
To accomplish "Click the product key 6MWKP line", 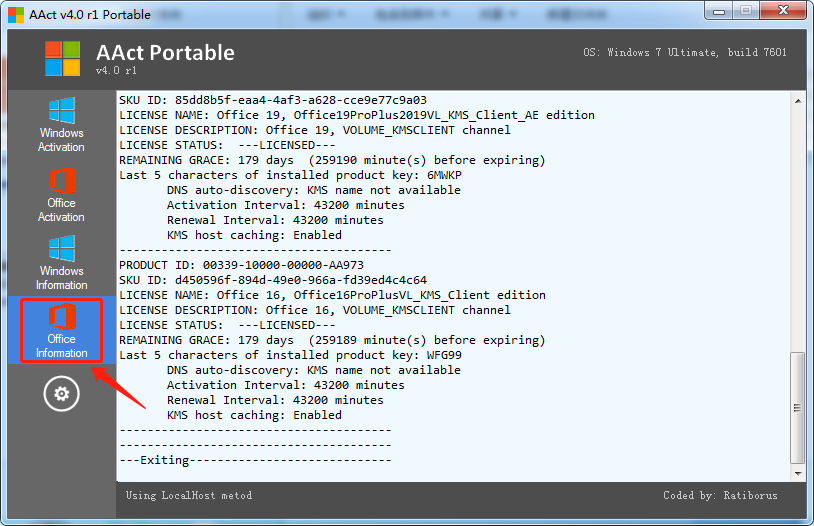I will pos(290,176).
